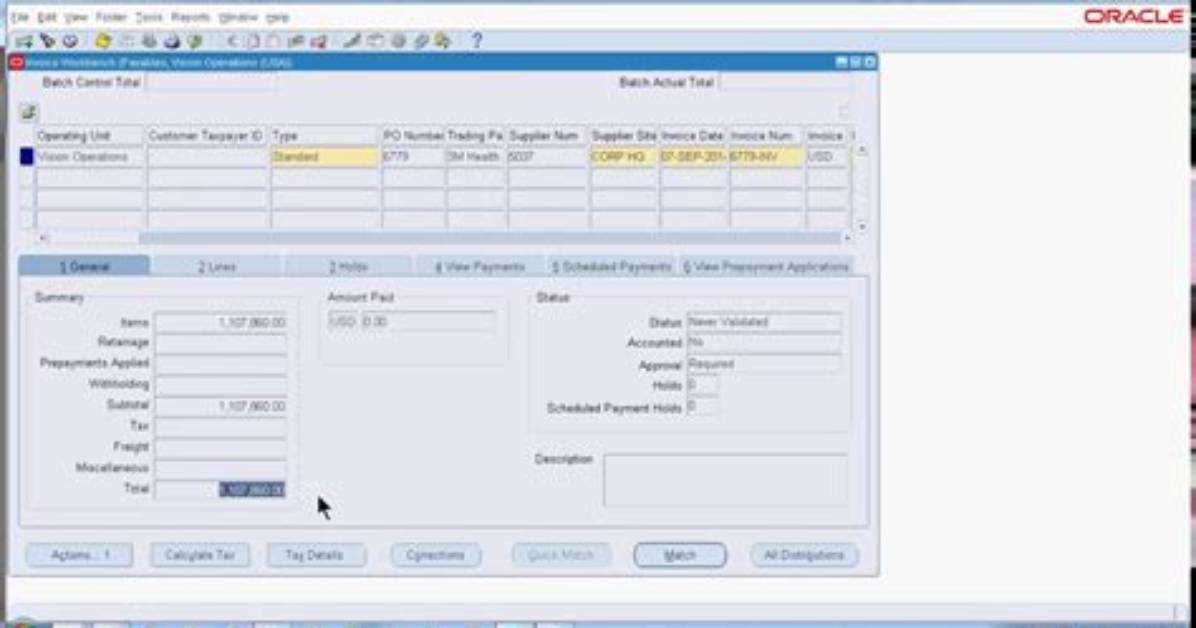
Task: Click the red Delete Record toolbar icon
Action: click(318, 41)
